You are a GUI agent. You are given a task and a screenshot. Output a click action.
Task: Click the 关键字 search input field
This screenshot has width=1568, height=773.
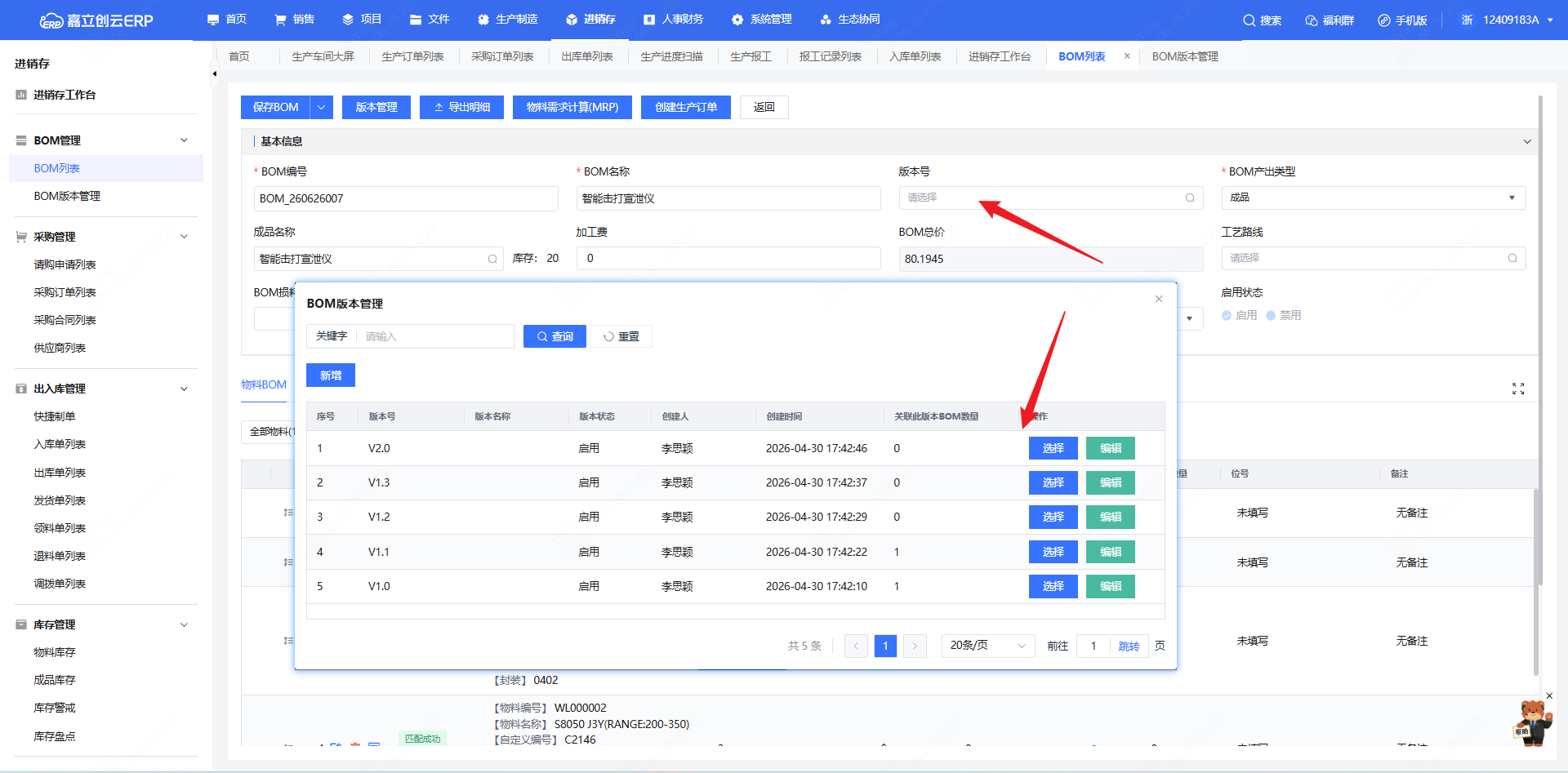point(435,336)
